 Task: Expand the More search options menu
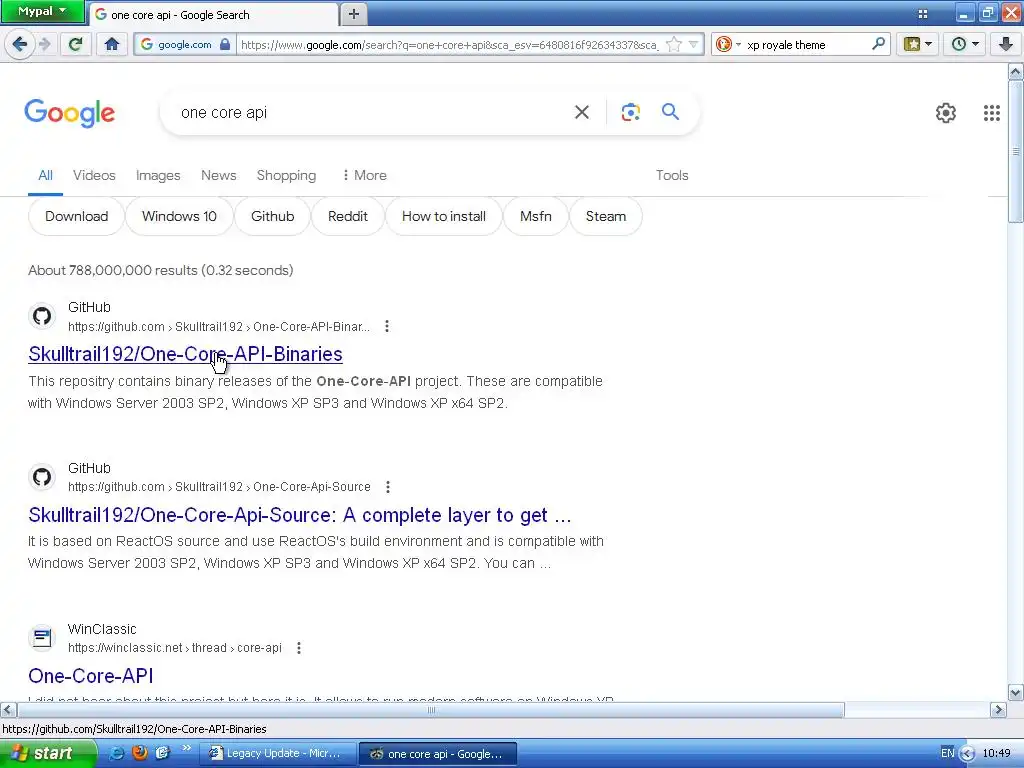coord(364,176)
